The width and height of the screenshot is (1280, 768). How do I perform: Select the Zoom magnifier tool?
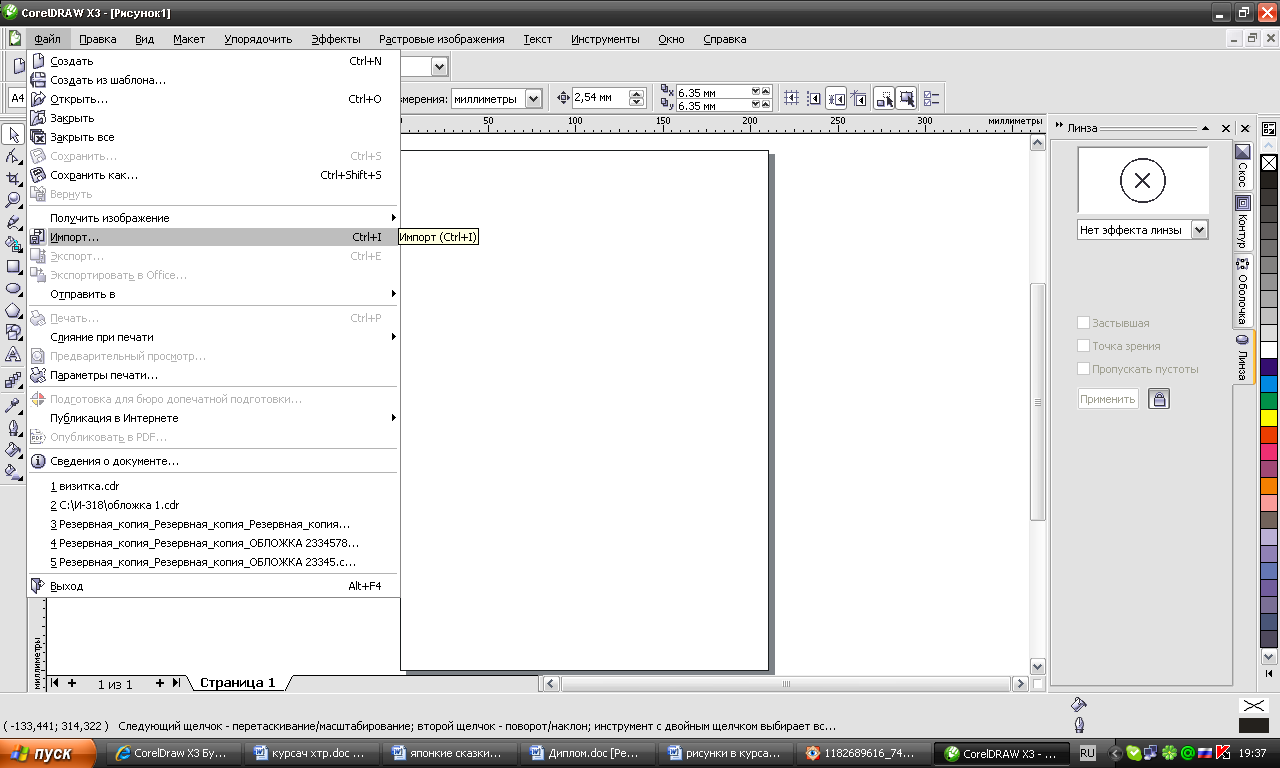click(x=13, y=200)
